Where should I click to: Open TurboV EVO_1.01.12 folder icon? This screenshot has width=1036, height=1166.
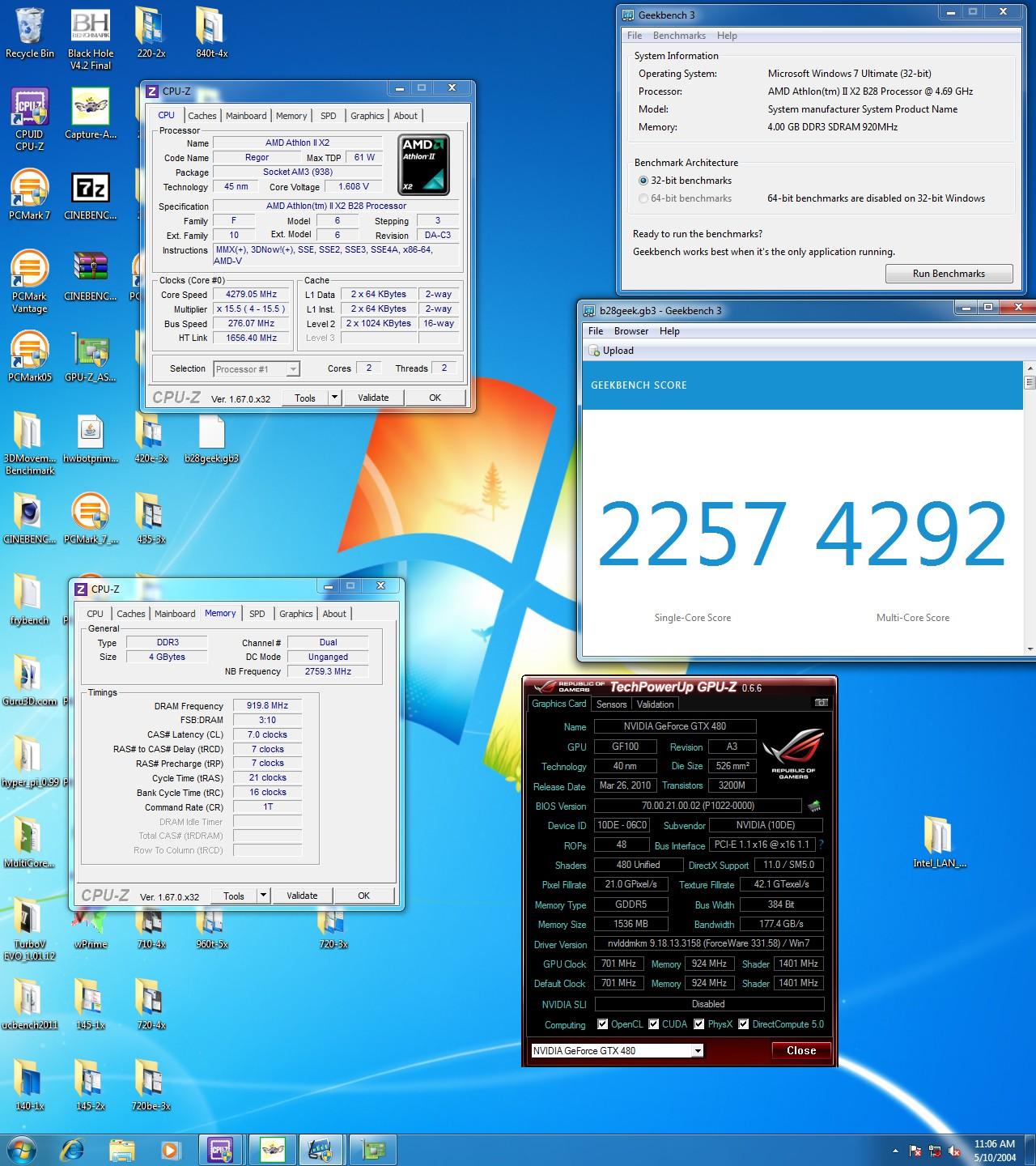[x=30, y=929]
